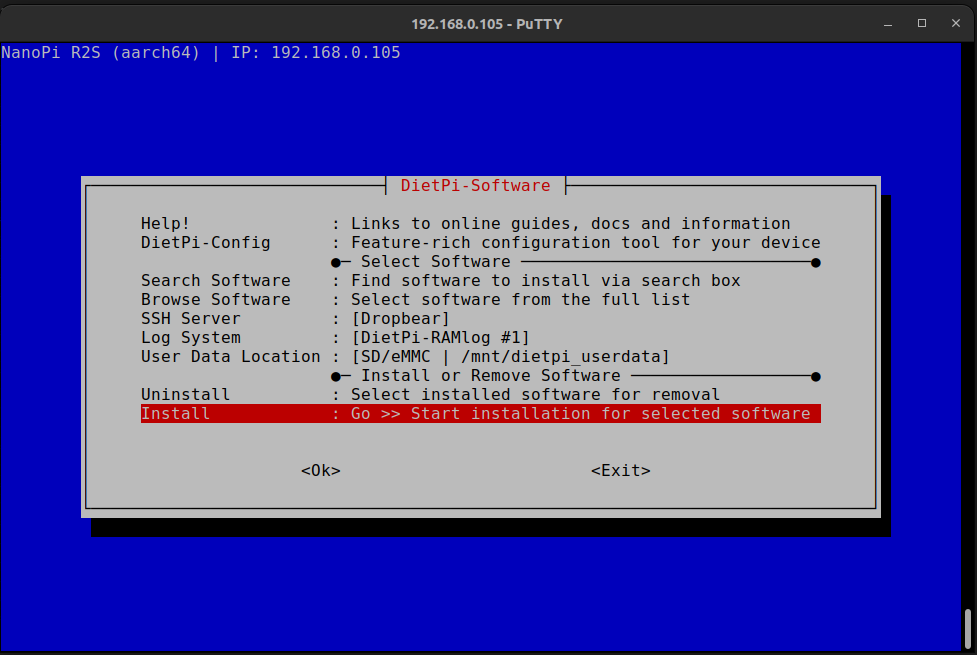Change the User Data Location setting
977x655 pixels.
(x=230, y=356)
